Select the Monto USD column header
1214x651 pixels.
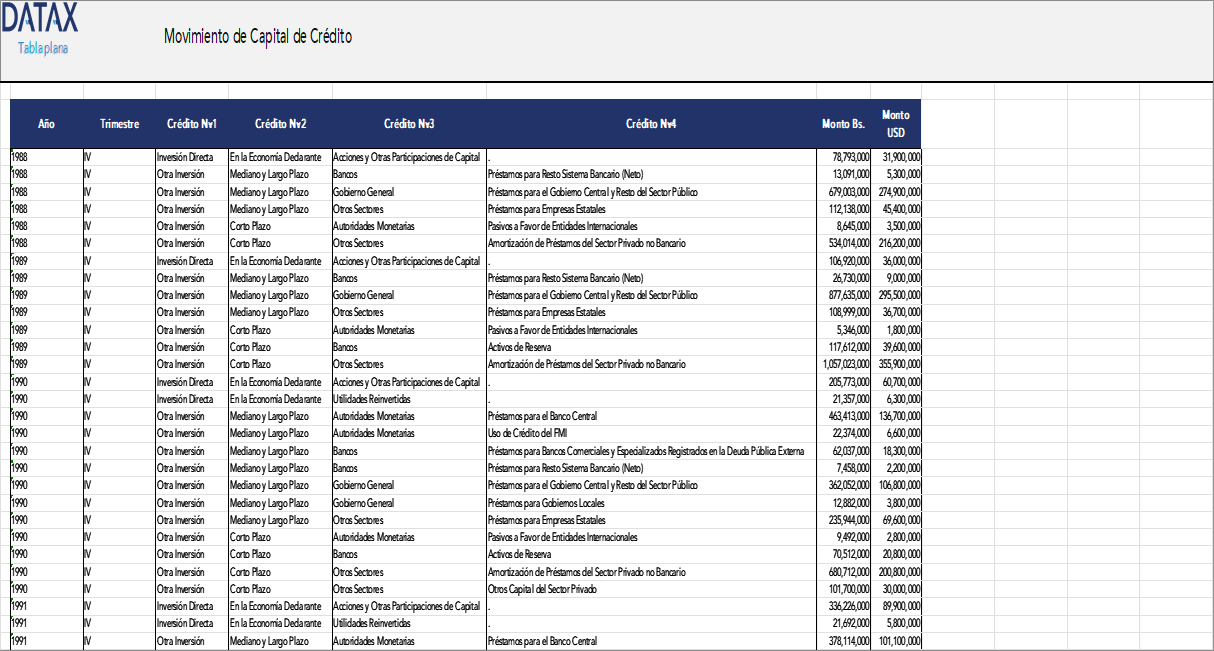(x=896, y=124)
